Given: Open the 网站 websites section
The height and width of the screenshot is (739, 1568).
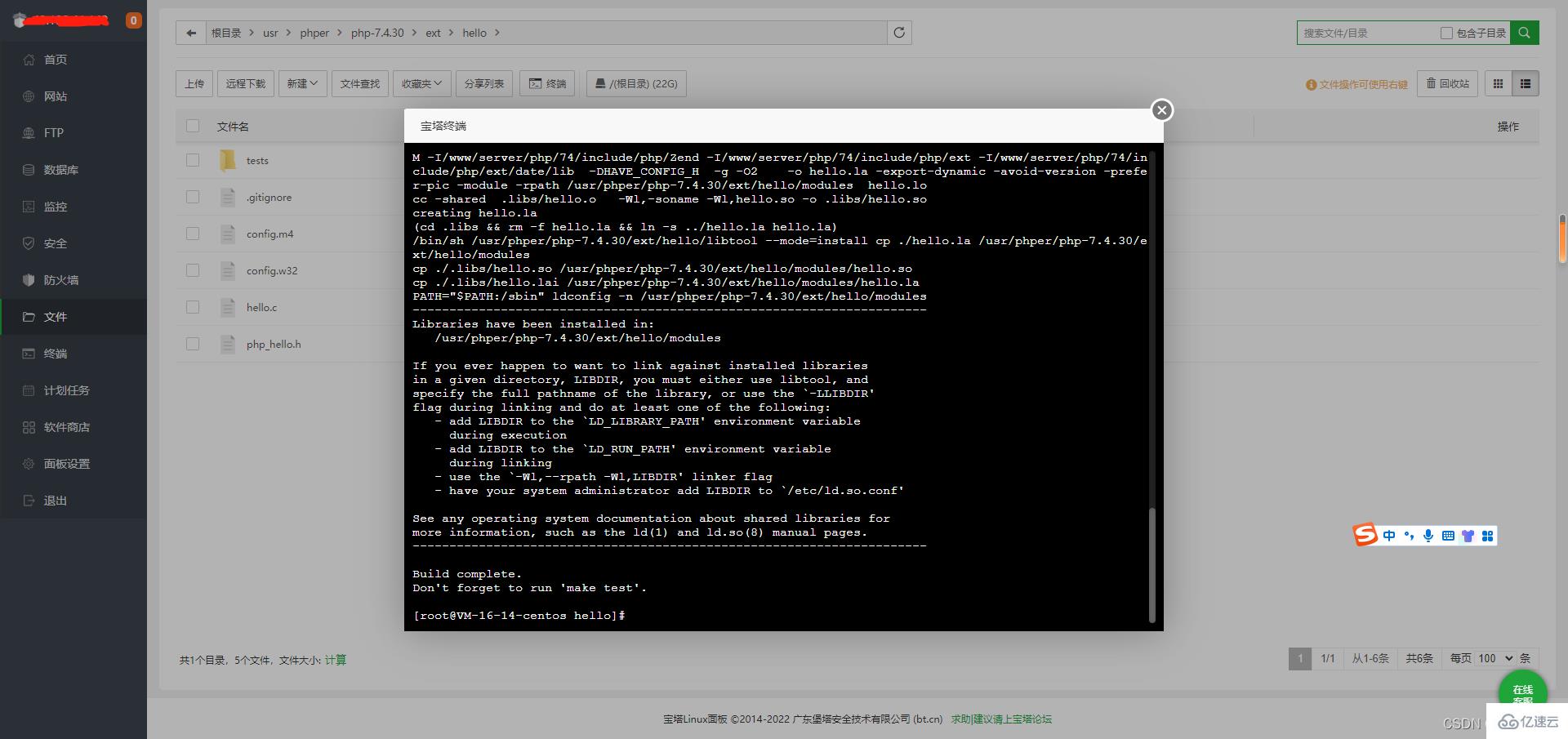Looking at the screenshot, I should (56, 96).
